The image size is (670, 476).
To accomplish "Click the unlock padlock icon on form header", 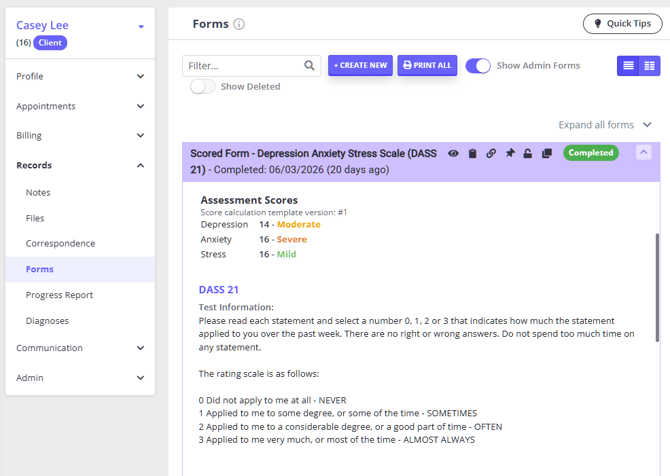I will [x=528, y=154].
